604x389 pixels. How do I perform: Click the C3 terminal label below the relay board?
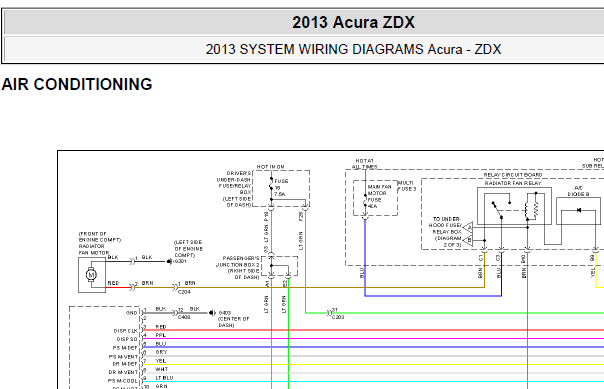498,258
